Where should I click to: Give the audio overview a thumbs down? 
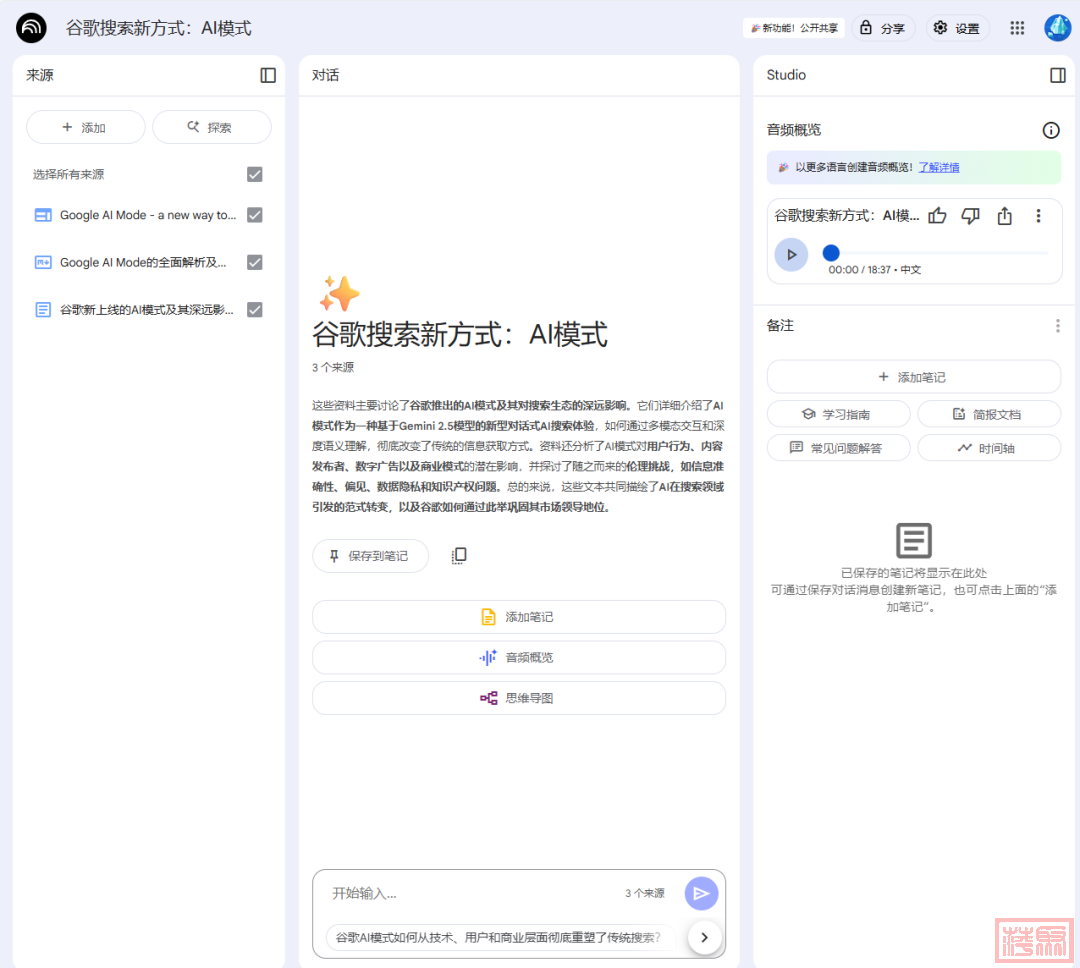click(x=970, y=216)
